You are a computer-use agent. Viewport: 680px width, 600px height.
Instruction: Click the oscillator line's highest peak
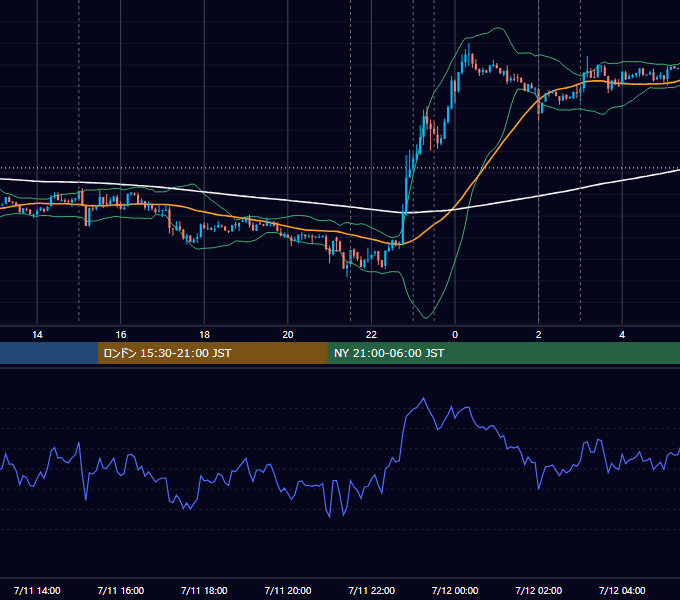(x=424, y=398)
